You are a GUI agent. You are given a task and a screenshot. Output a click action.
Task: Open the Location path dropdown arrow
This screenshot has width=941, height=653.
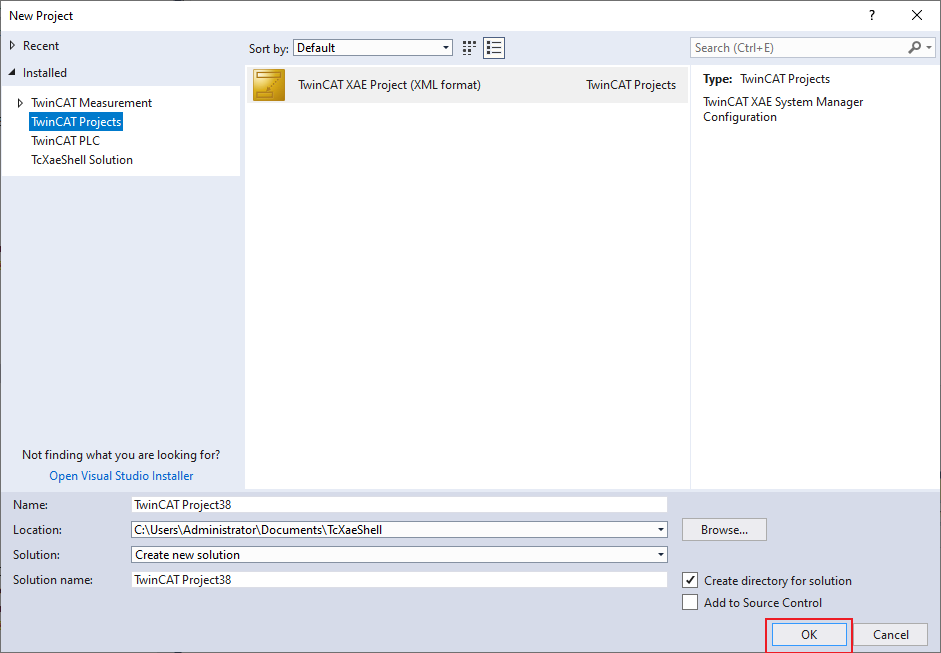[661, 529]
